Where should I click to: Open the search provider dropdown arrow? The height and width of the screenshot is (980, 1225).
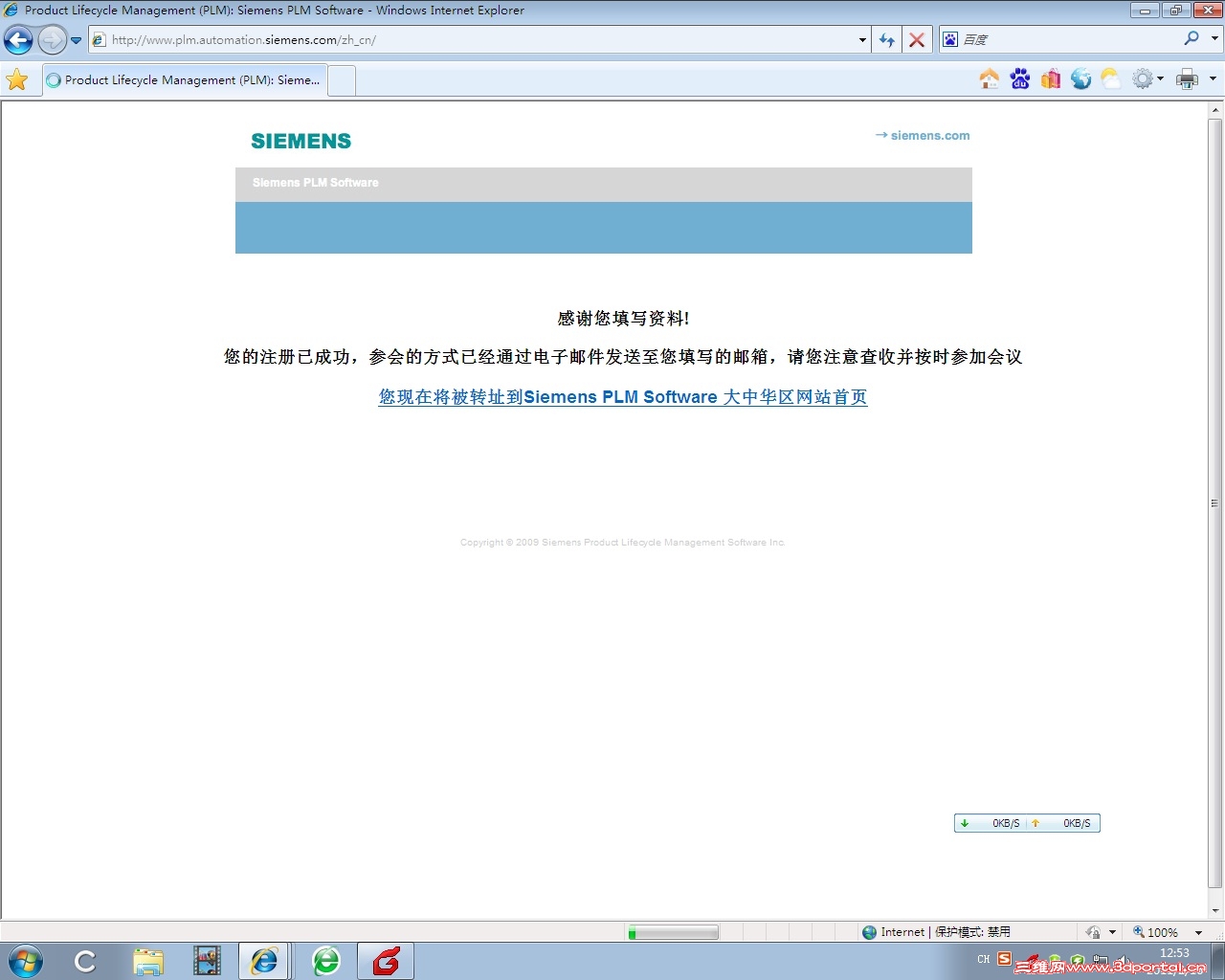tap(1214, 39)
